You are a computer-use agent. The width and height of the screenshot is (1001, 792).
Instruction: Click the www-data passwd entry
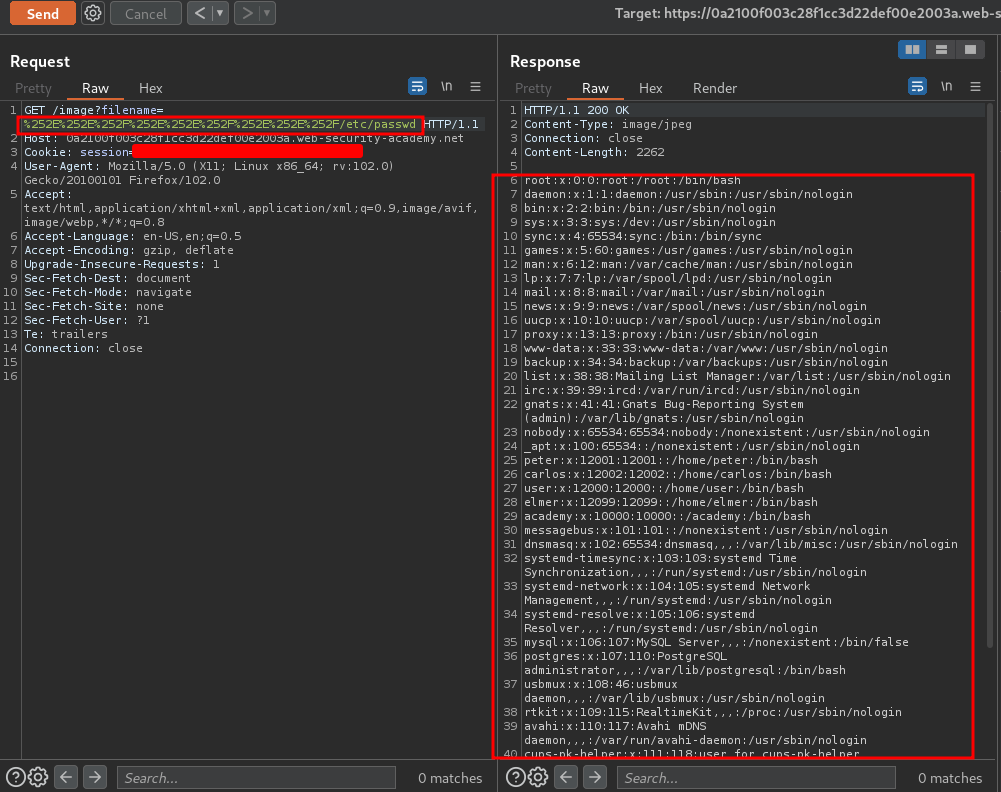706,348
